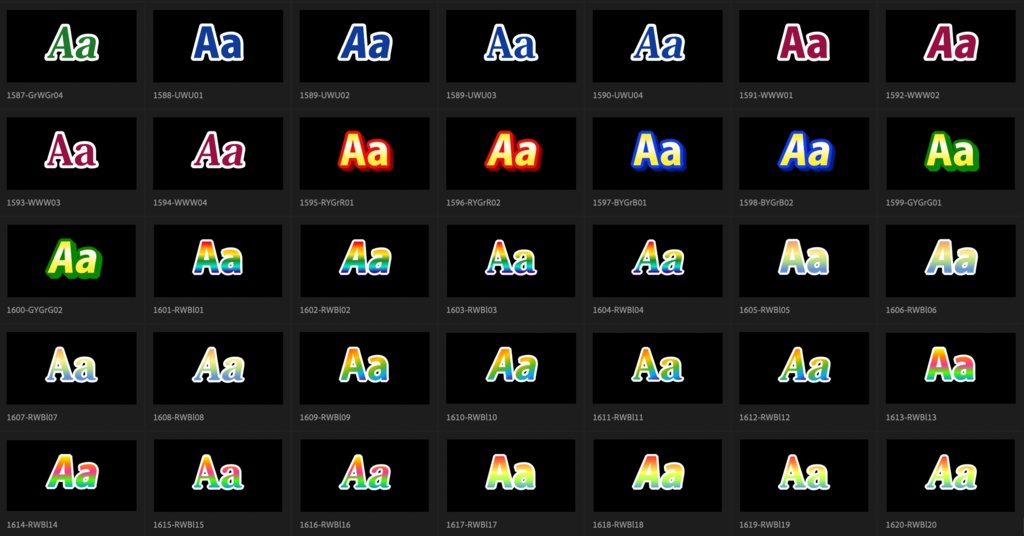Click the 1596-RYGrR02 label
This screenshot has width=1024, height=536.
[x=473, y=203]
